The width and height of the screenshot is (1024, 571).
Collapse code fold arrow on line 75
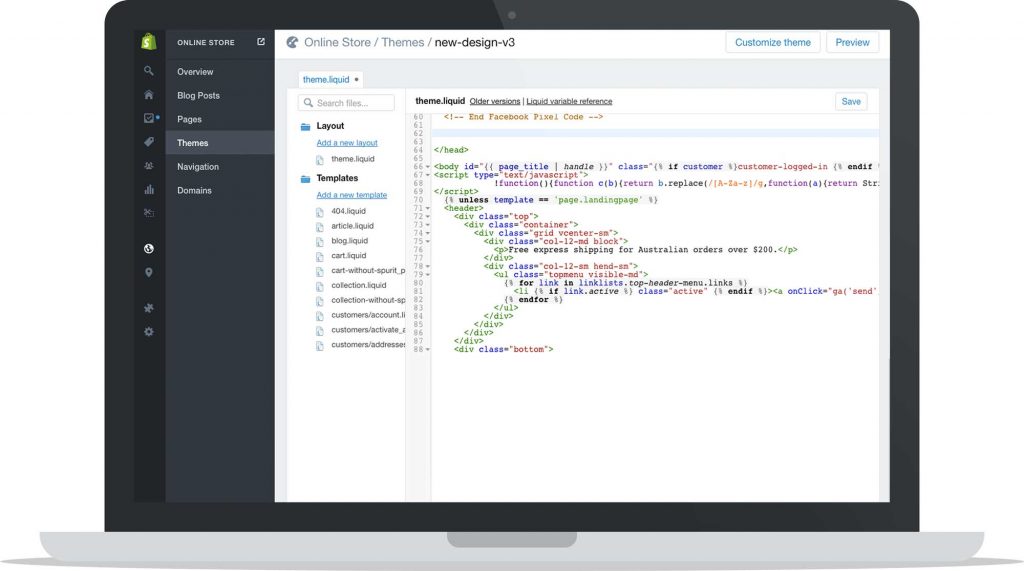(428, 242)
